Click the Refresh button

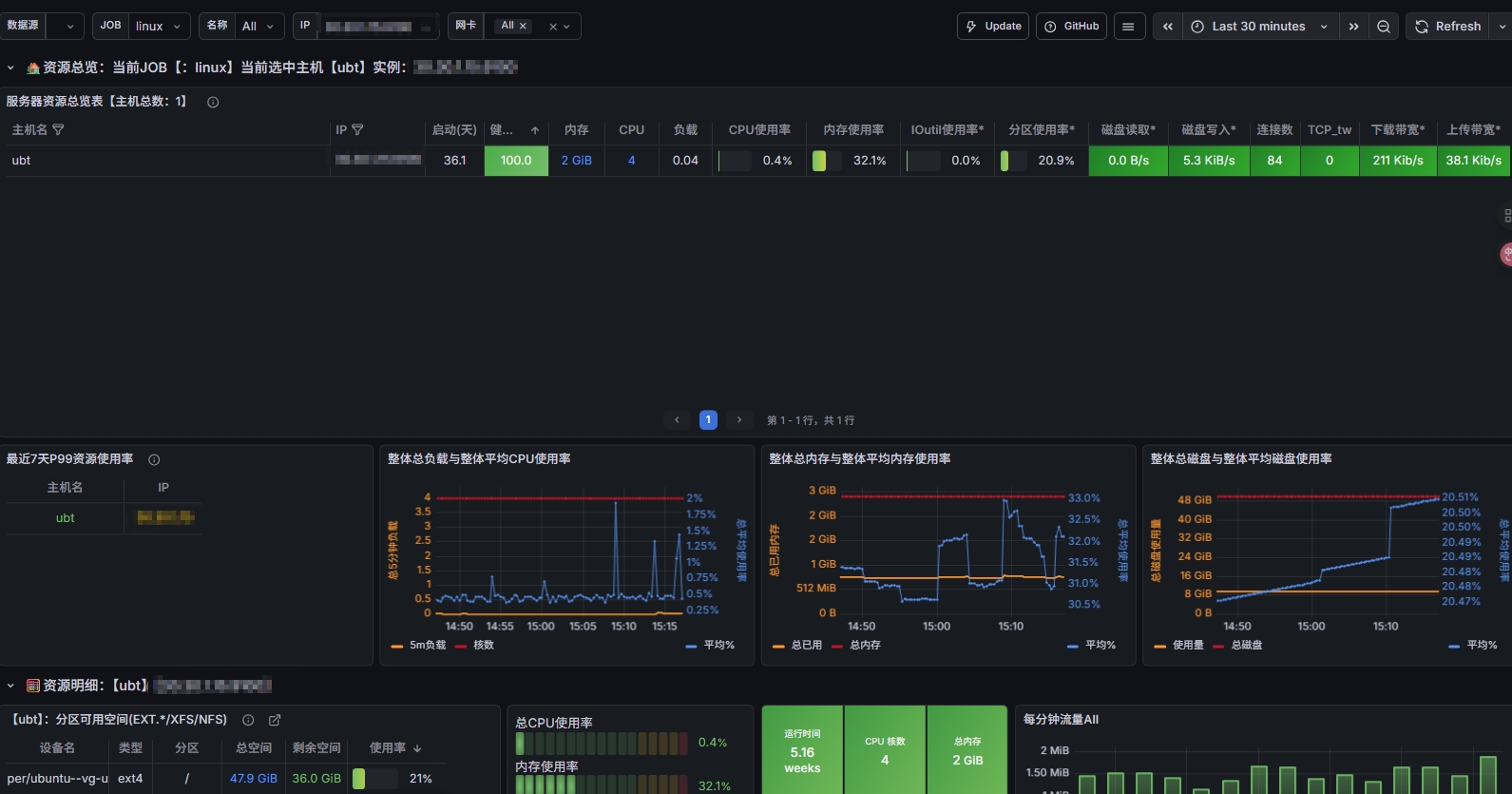[x=1448, y=27]
